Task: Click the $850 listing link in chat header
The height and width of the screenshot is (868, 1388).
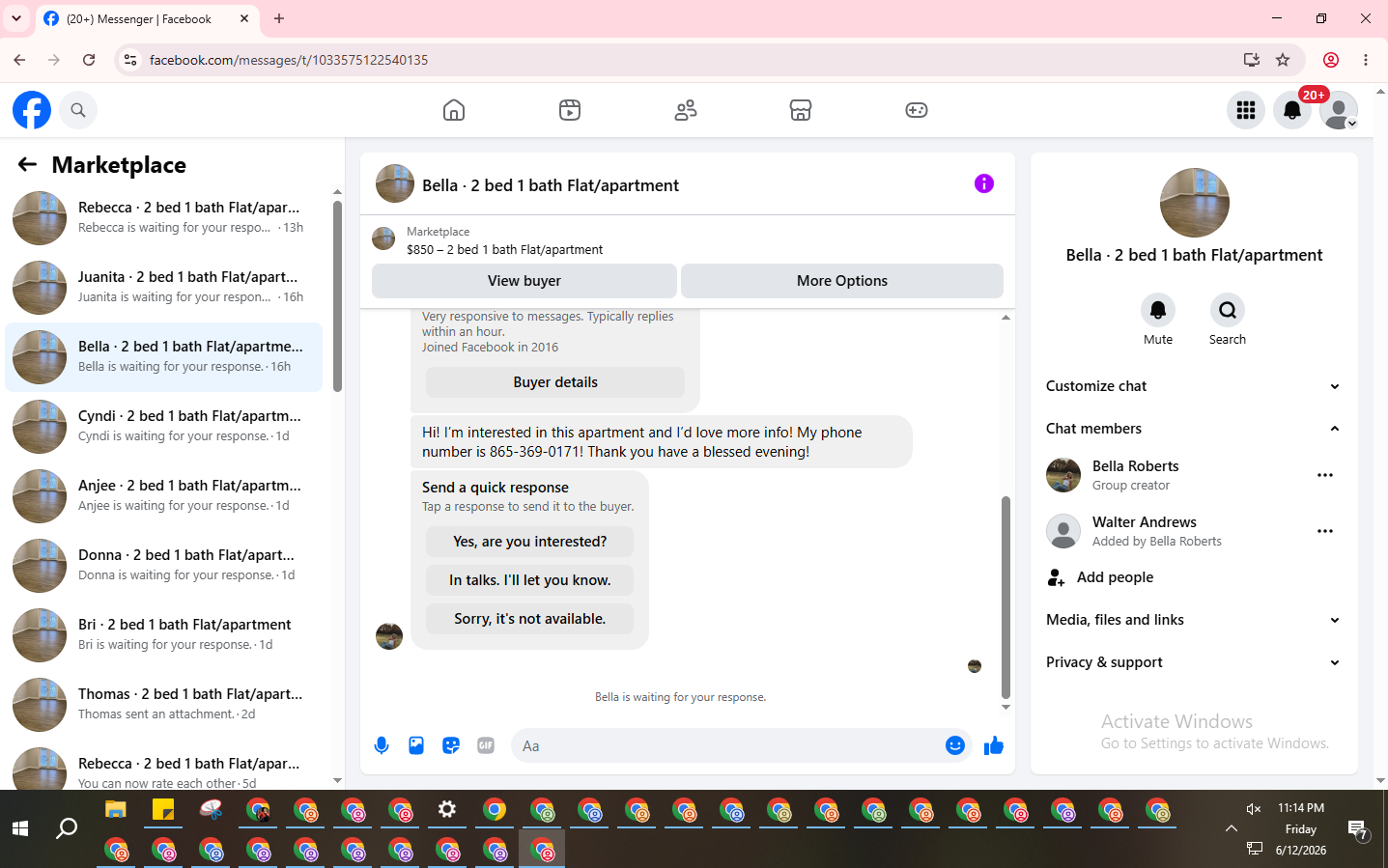Action: (x=504, y=250)
